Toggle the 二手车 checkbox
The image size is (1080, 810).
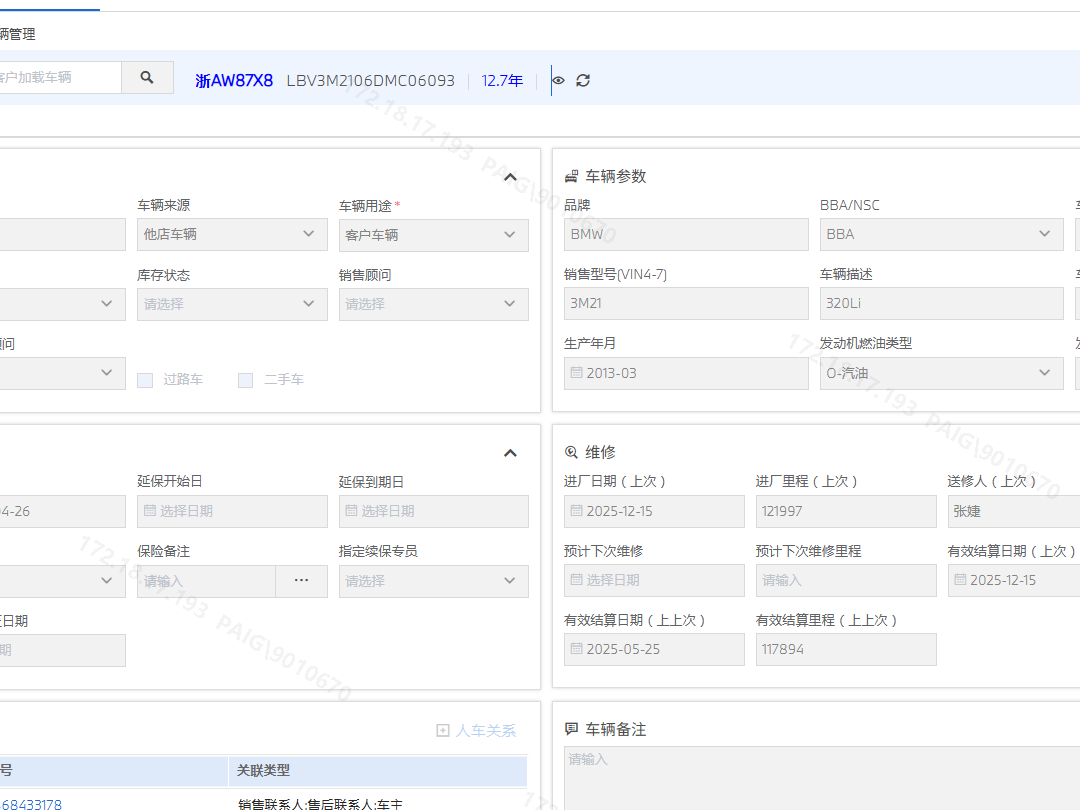(x=245, y=380)
